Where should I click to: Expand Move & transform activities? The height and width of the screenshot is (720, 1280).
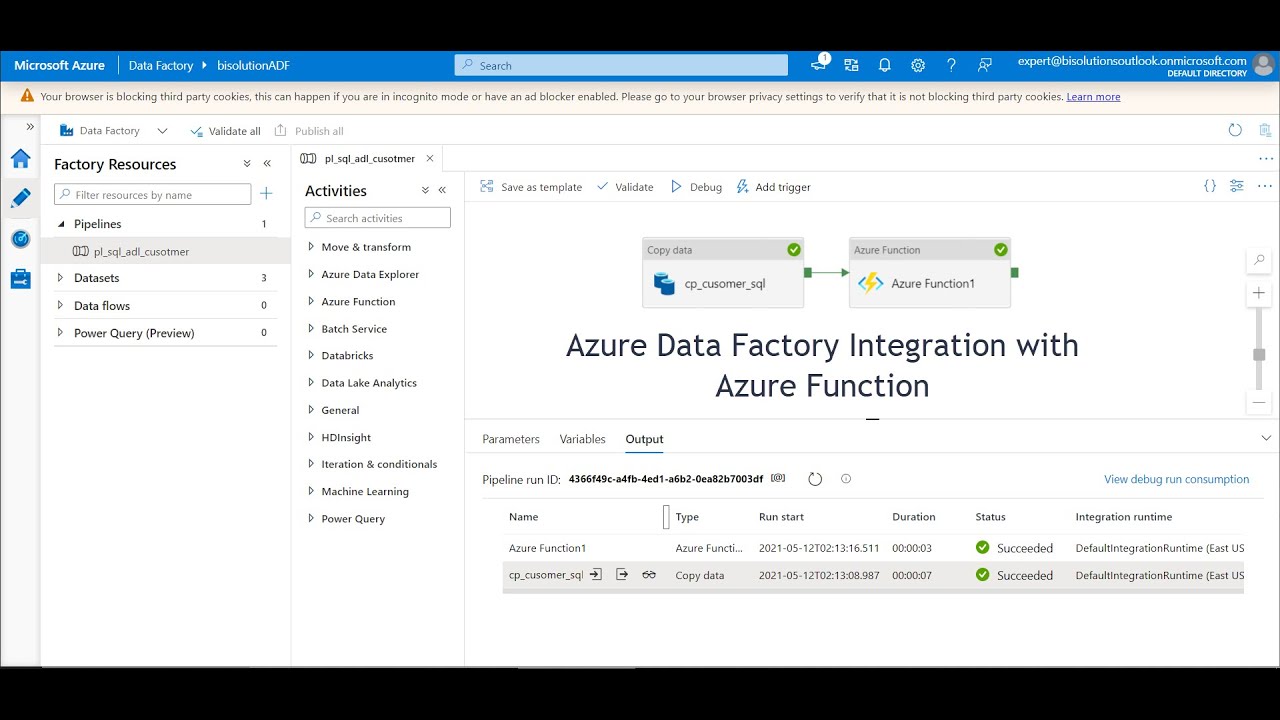[311, 247]
